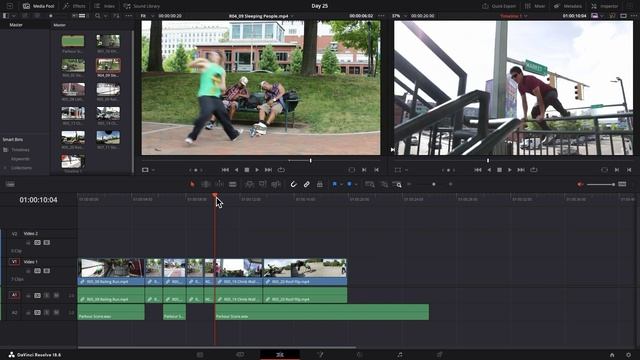Toggle Linked Selection chain icon
Viewport: 640px width, 360px height.
point(307,184)
